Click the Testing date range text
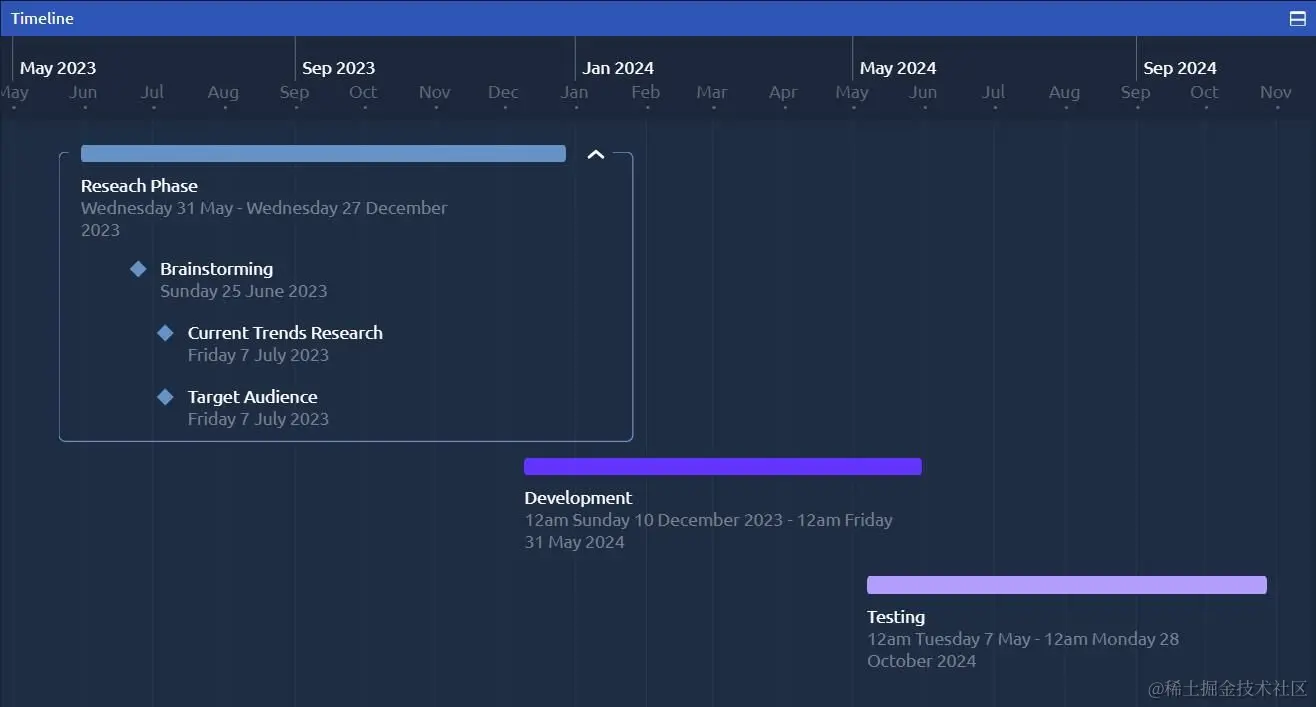The width and height of the screenshot is (1316, 707). click(1023, 650)
